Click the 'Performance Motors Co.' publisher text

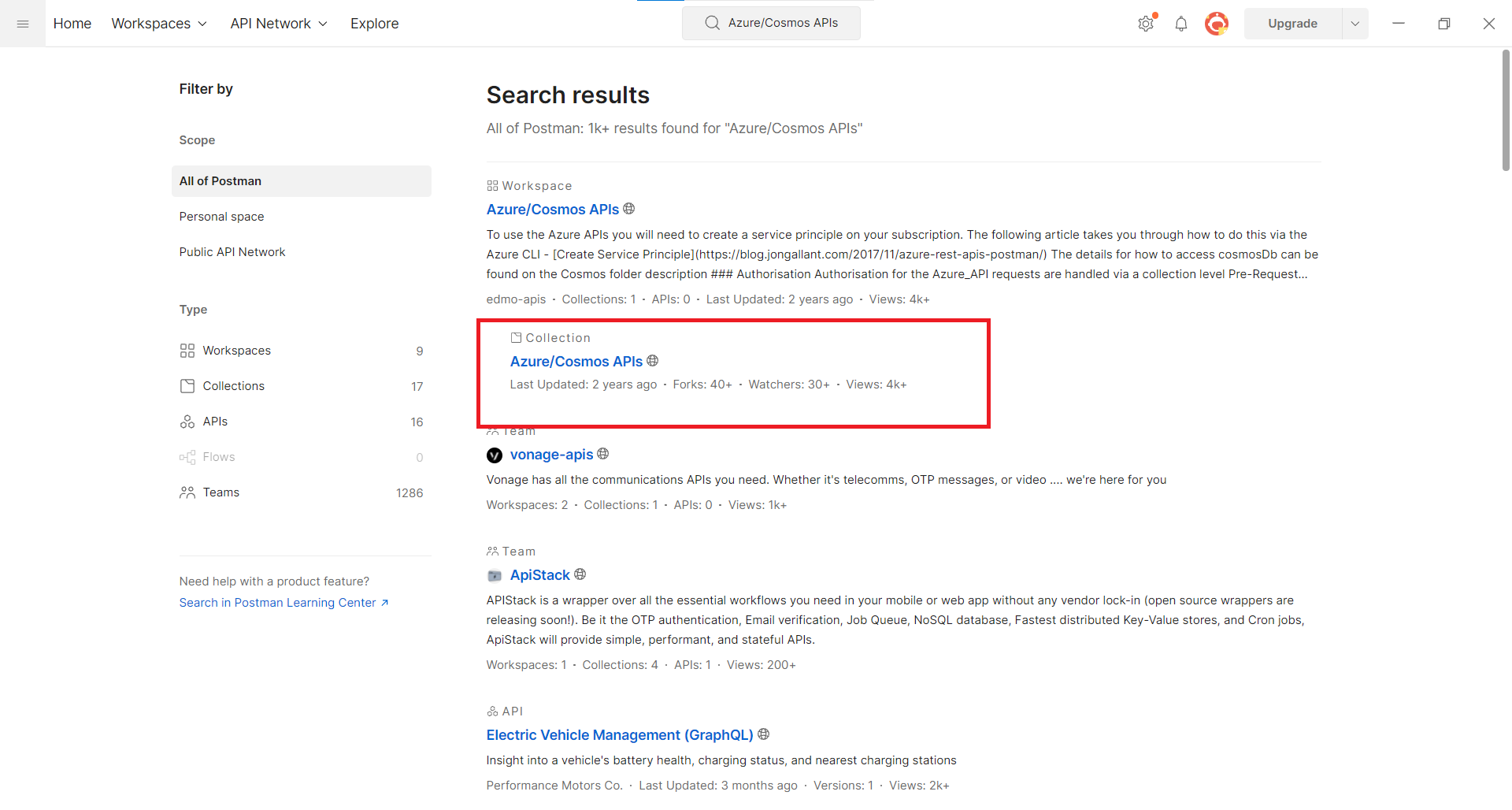(554, 786)
